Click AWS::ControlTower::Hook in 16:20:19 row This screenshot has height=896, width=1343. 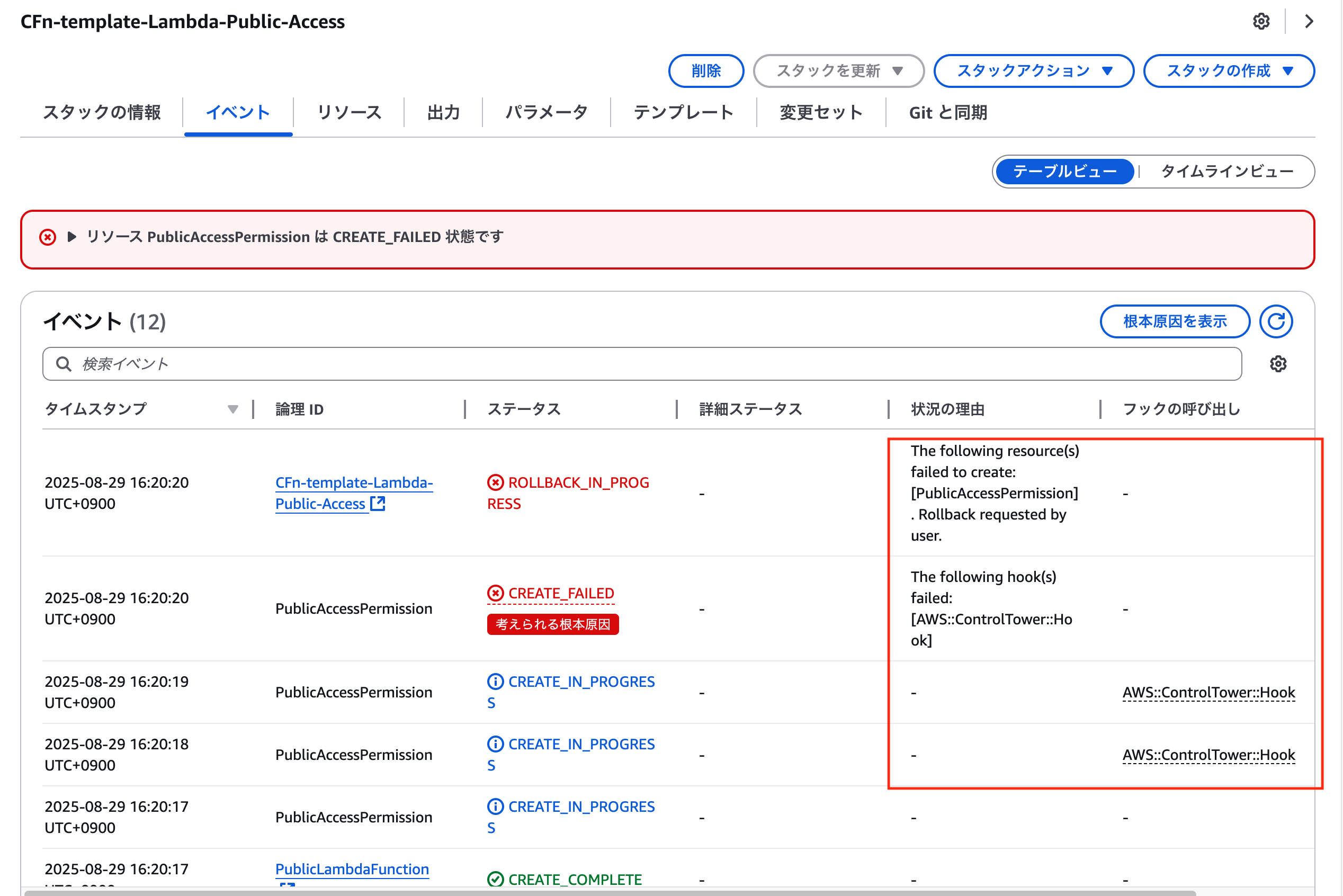(1208, 693)
